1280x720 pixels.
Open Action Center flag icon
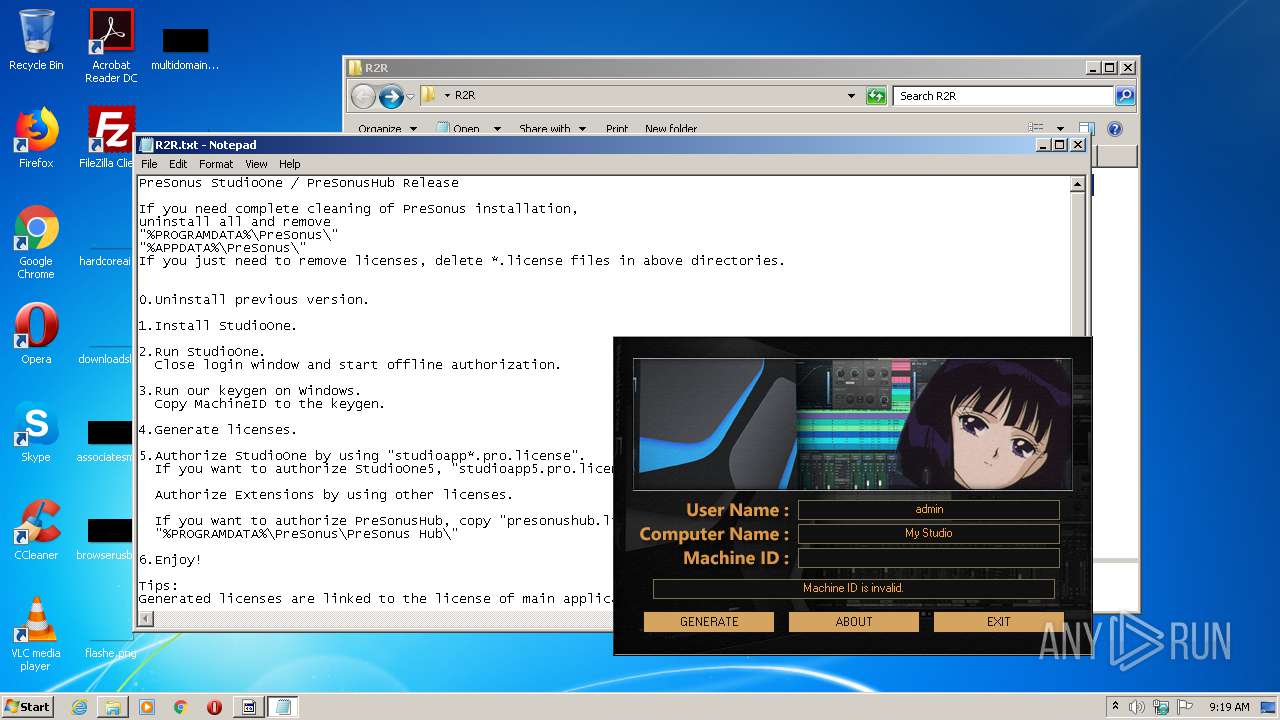1185,707
